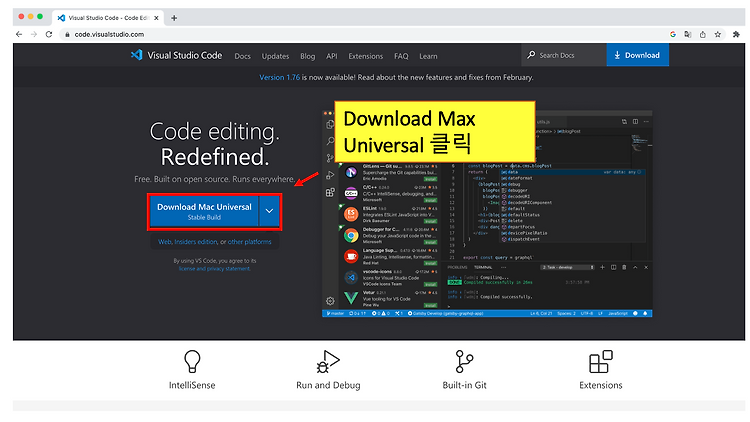Bookmark this page with star icon
This screenshot has height=422, width=750.
pos(717,34)
